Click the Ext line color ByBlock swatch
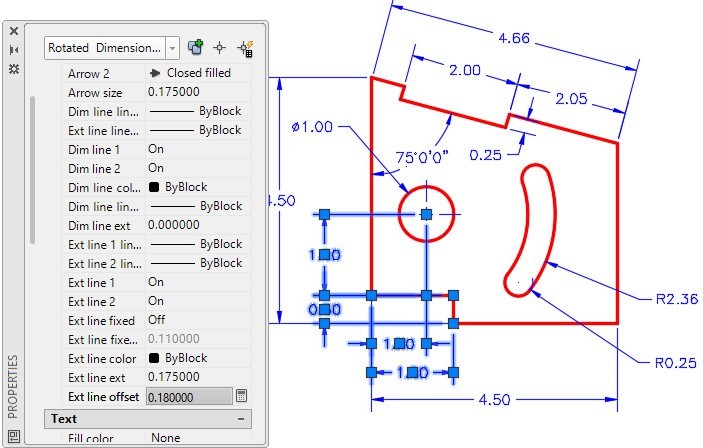Viewport: 703px width, 448px height. tap(155, 358)
